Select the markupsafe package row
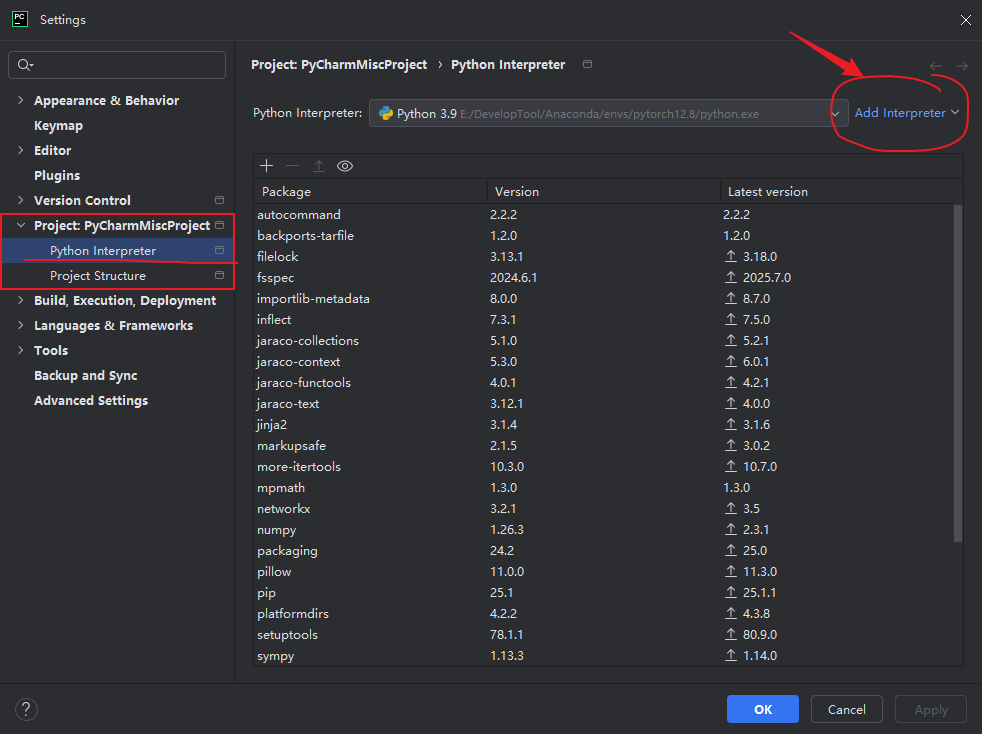This screenshot has height=734, width=982. coord(604,445)
